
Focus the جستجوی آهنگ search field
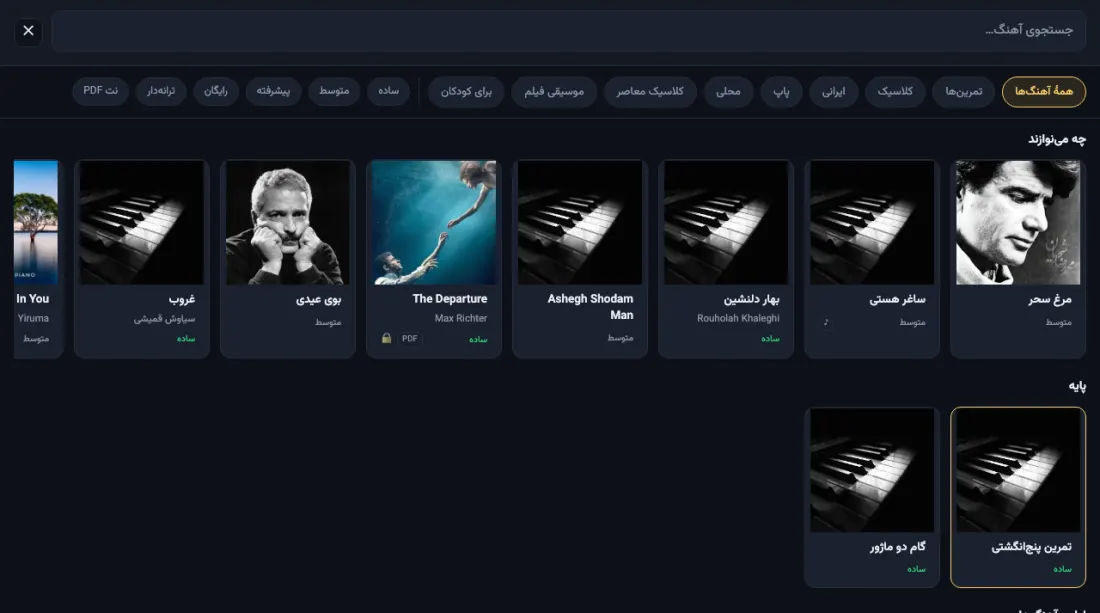tap(568, 31)
